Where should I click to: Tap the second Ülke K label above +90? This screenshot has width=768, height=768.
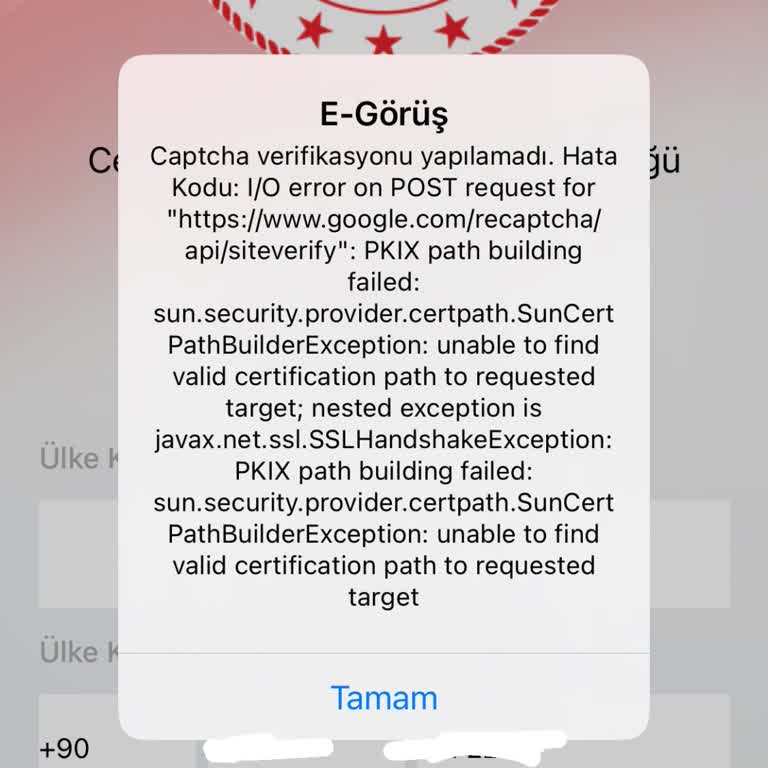(x=79, y=652)
